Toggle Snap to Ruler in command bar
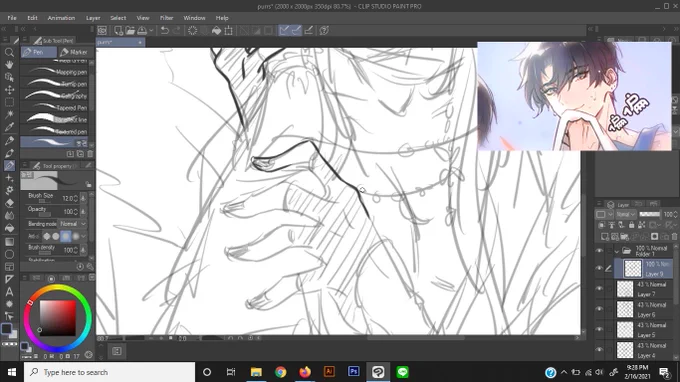The width and height of the screenshot is (680, 382). point(284,30)
